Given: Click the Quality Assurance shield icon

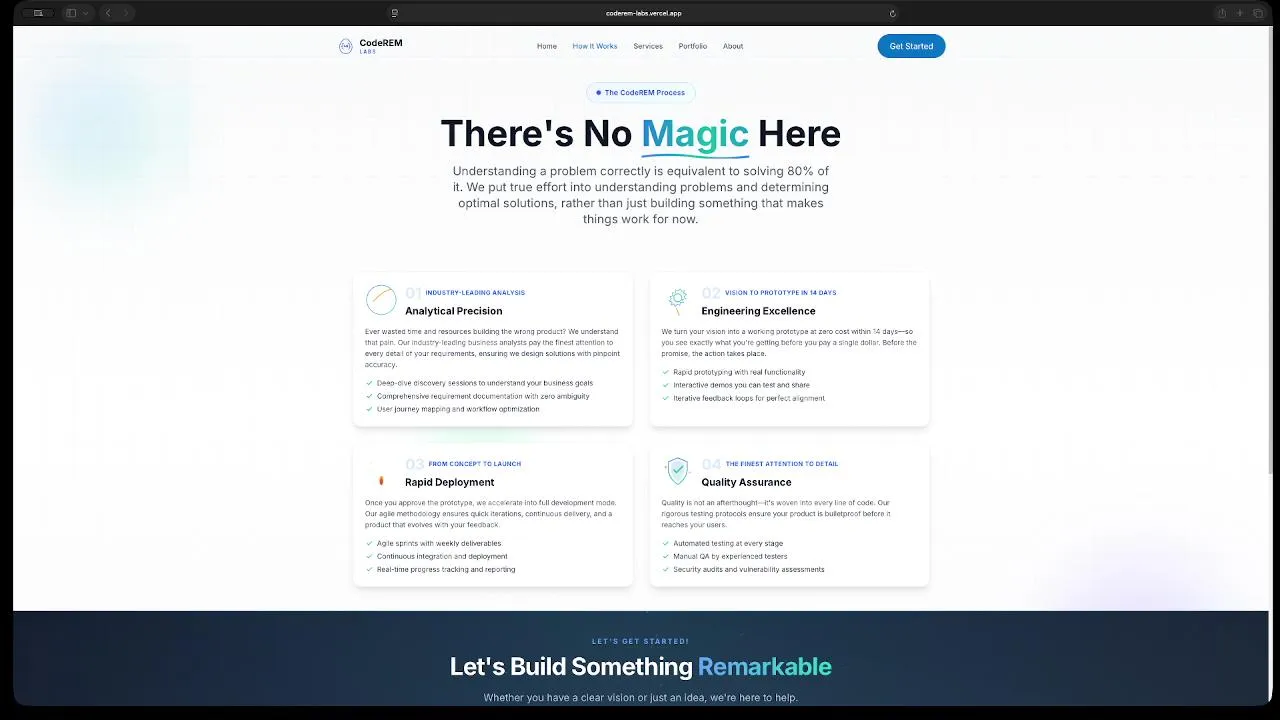Looking at the screenshot, I should point(678,470).
